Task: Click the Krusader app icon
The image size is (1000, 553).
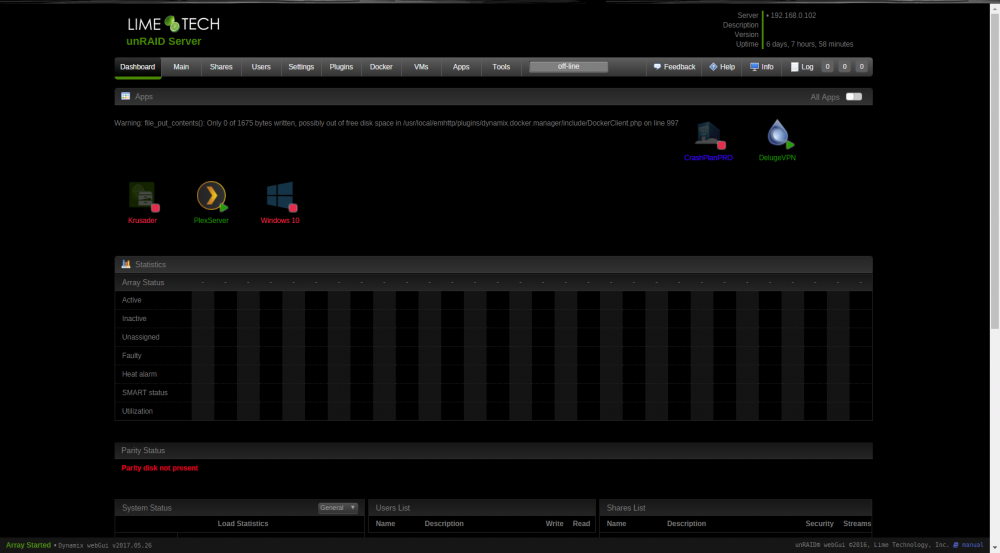Action: point(143,196)
